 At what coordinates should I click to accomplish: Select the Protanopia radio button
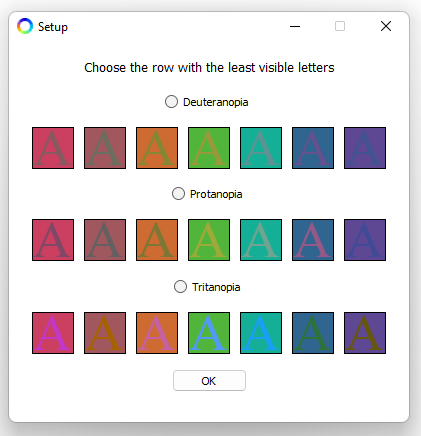(x=178, y=194)
